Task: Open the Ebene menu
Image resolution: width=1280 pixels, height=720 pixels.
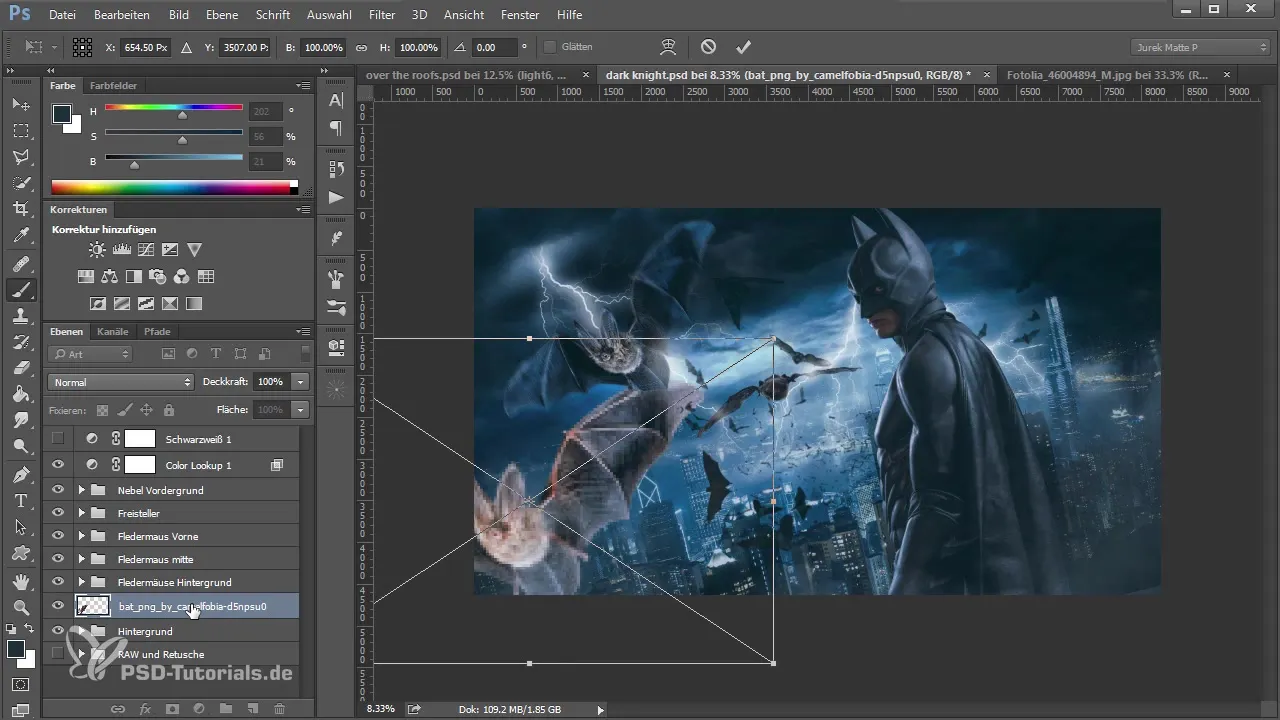Action: pyautogui.click(x=224, y=15)
